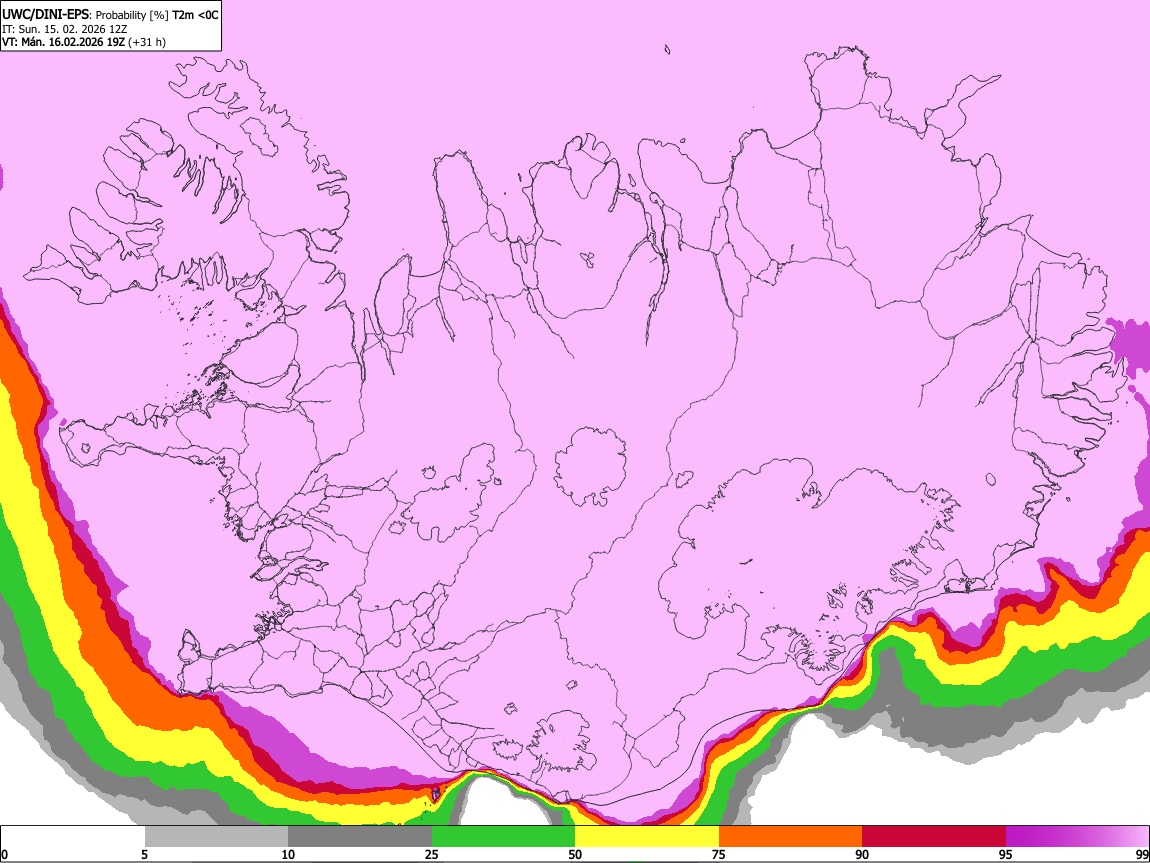Click the 'VT: Mán. 16.02.2026 19Z' line
Screen dimensions: 1150x863
[64, 43]
